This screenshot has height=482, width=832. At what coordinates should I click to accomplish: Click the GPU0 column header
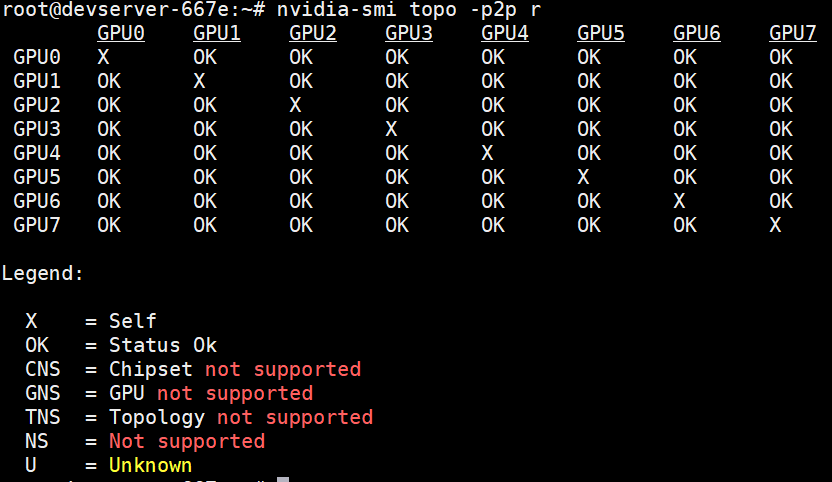pos(121,34)
